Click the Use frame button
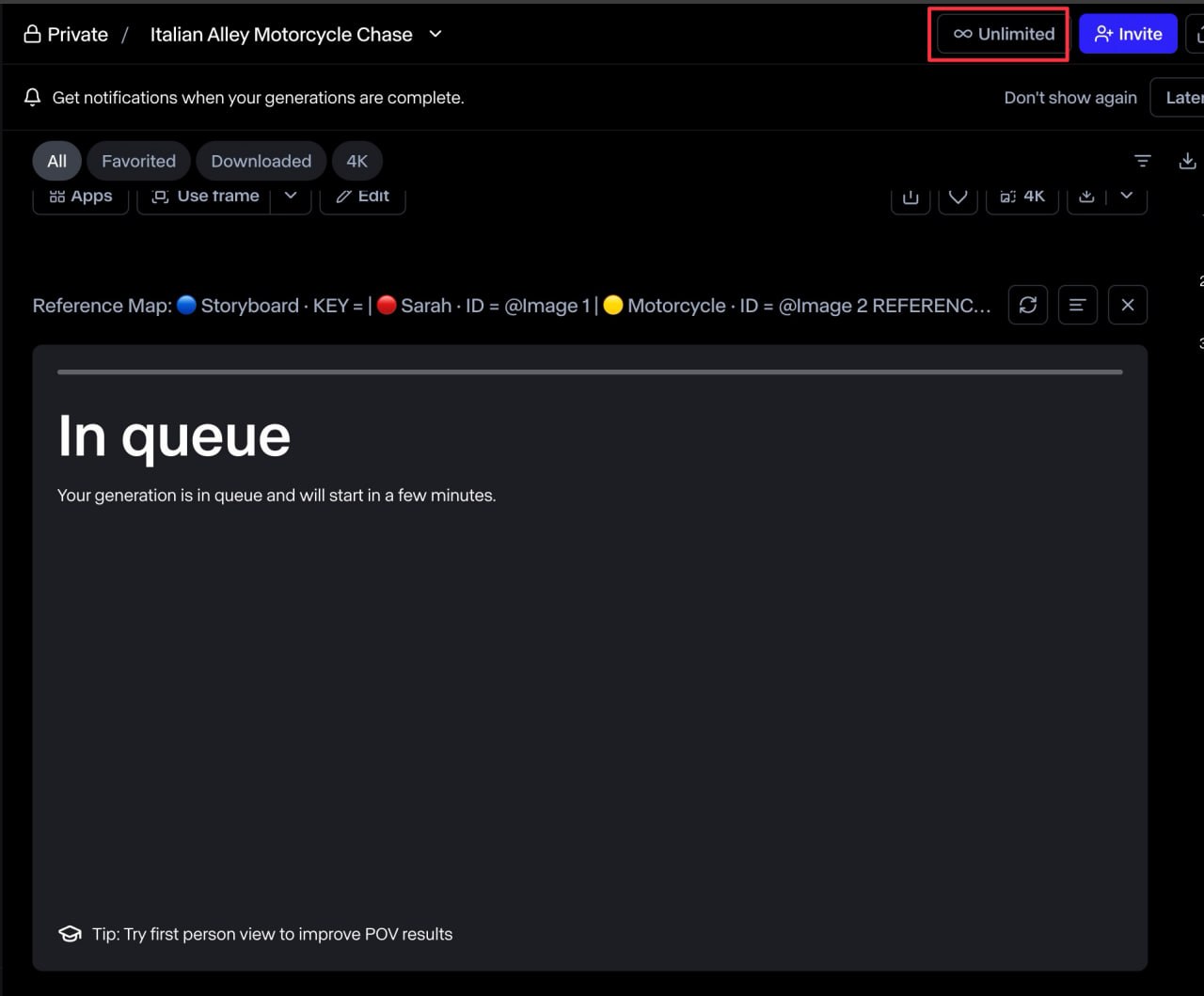The image size is (1204, 996). pos(204,199)
